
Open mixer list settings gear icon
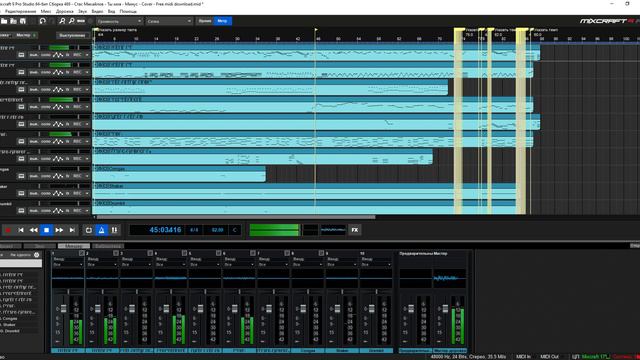click(x=36, y=255)
